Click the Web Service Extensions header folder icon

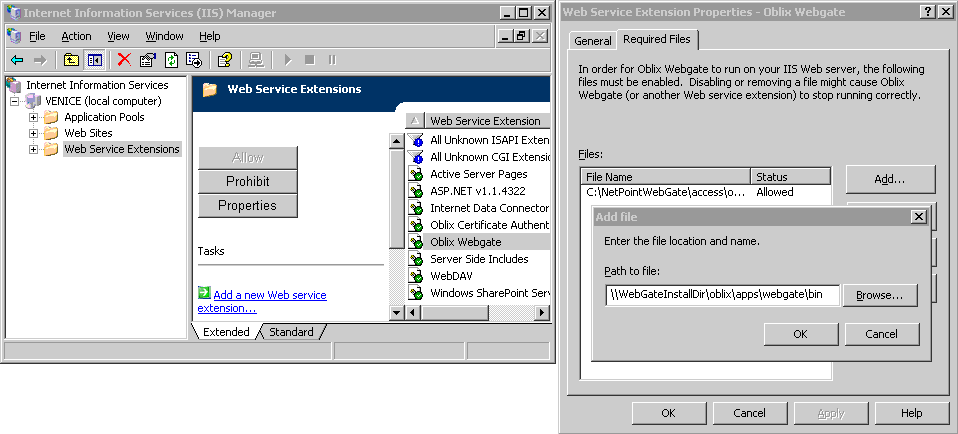point(210,90)
